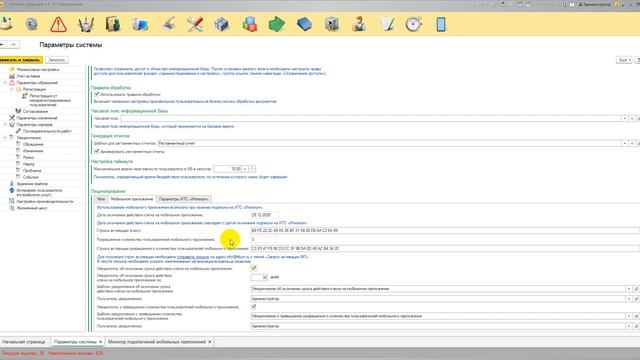Click the mobile key expiry date field
640x360 pixels.
click(264, 215)
